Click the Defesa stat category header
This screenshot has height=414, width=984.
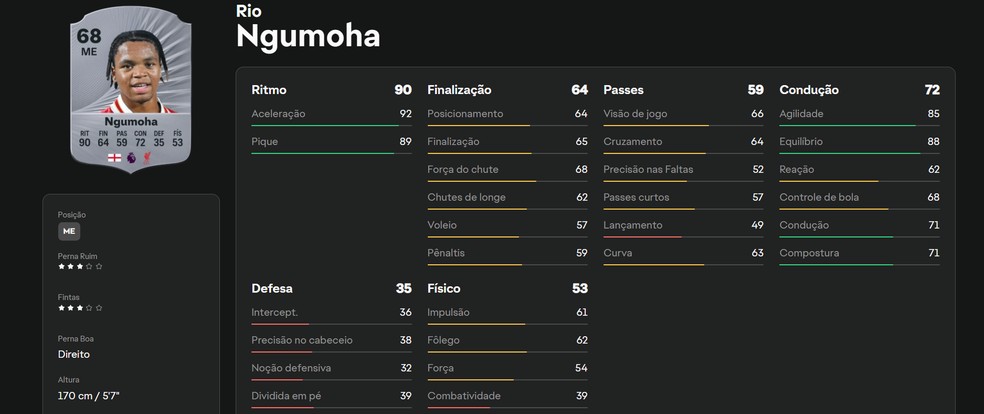pos(272,288)
